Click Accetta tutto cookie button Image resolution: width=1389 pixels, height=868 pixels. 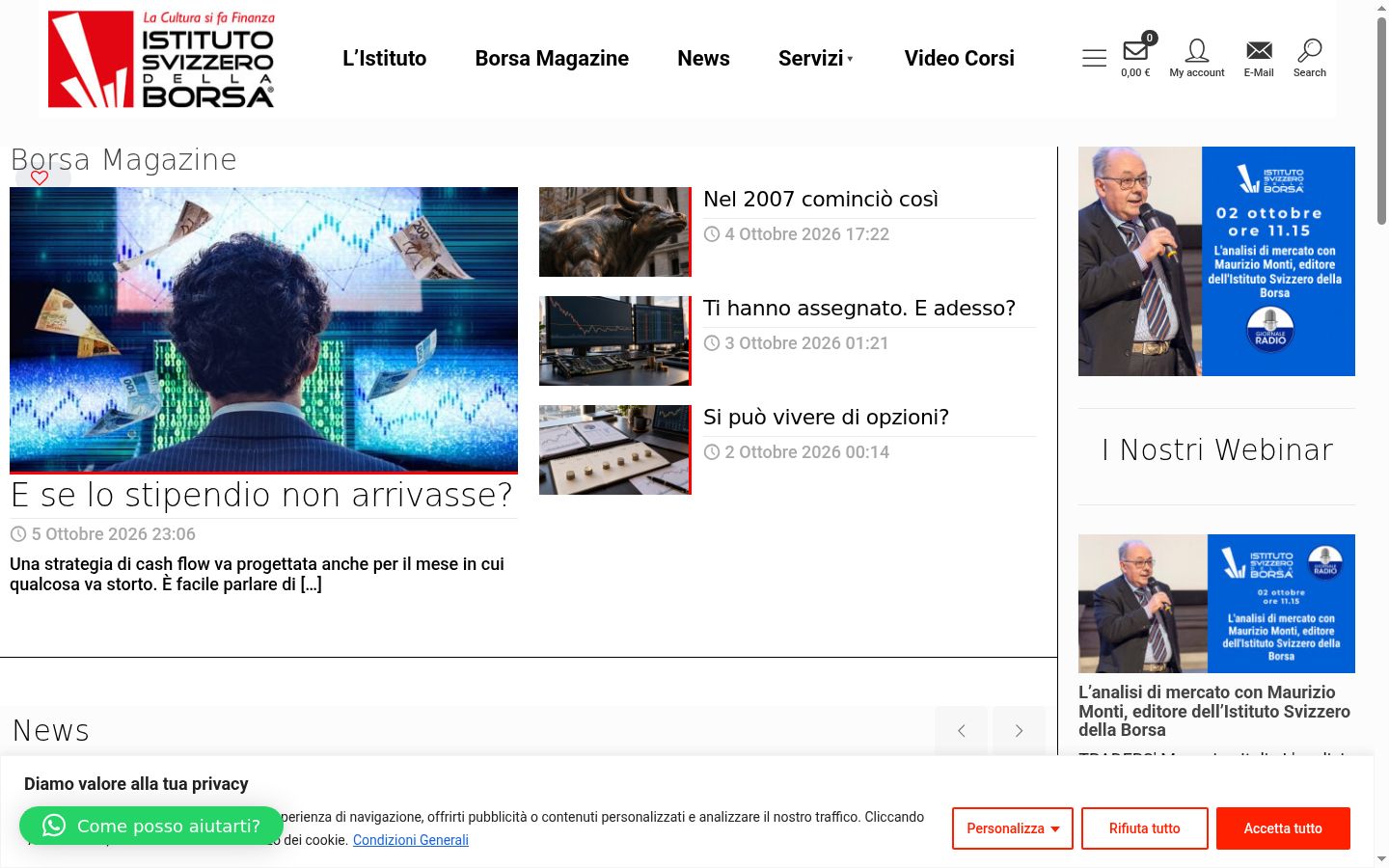[x=1283, y=828]
